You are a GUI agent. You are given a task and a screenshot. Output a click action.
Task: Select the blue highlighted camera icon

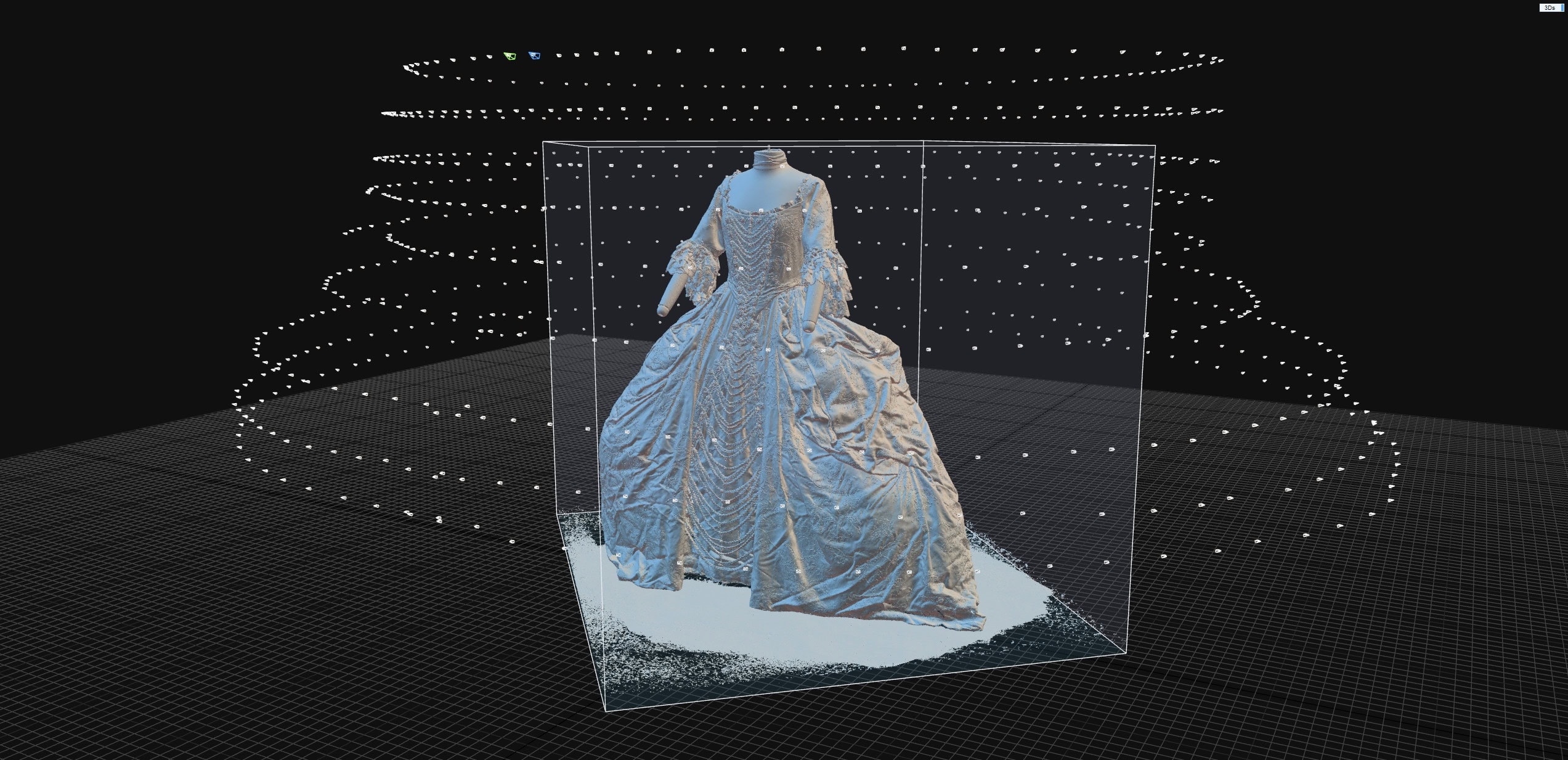click(x=535, y=56)
